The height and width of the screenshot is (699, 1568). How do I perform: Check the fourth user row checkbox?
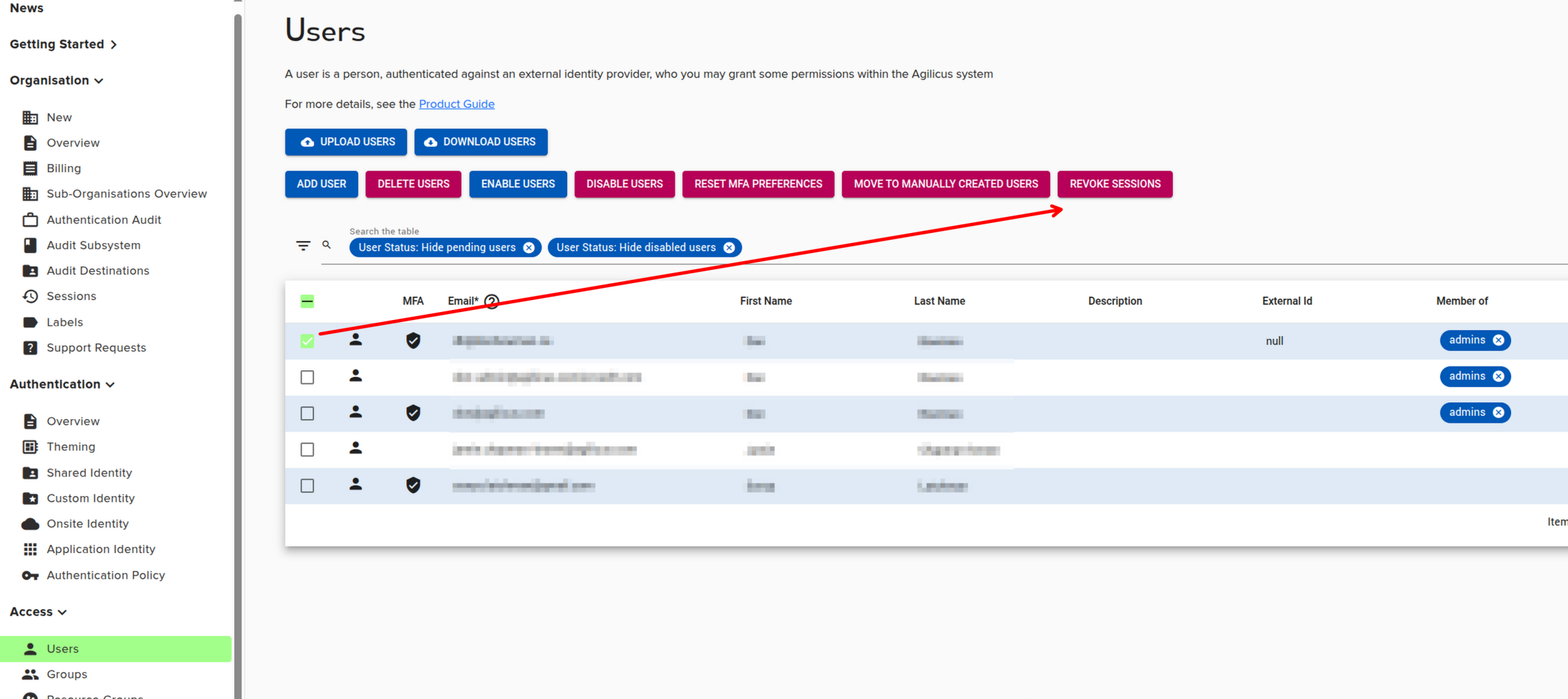307,450
